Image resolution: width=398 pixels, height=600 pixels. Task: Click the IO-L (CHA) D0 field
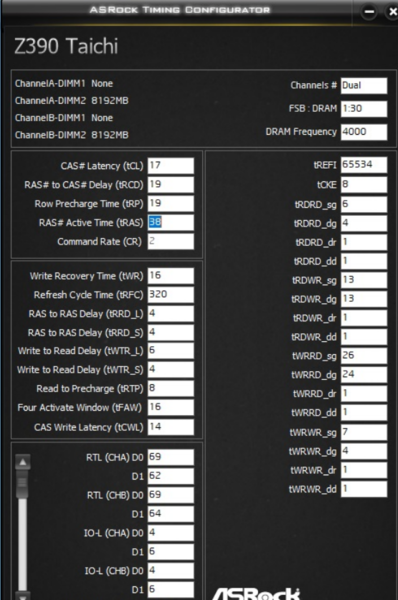[x=171, y=533]
